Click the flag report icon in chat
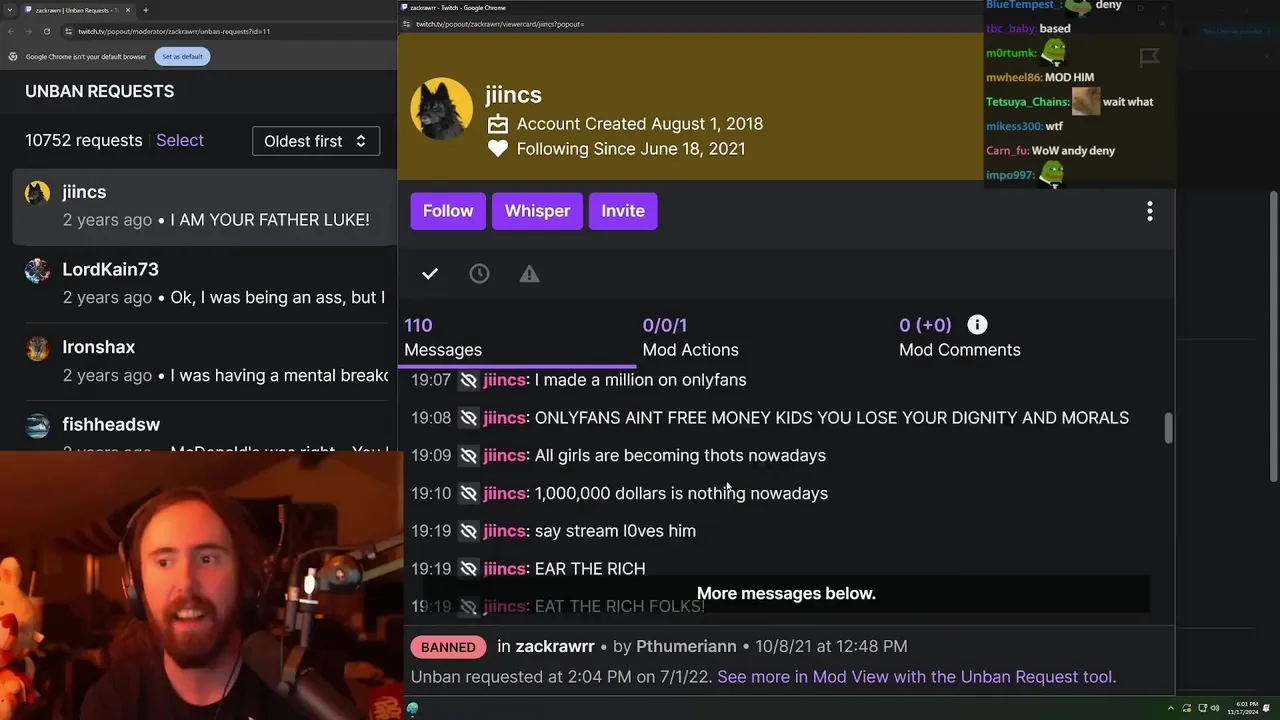Viewport: 1280px width, 720px height. pyautogui.click(x=1149, y=58)
